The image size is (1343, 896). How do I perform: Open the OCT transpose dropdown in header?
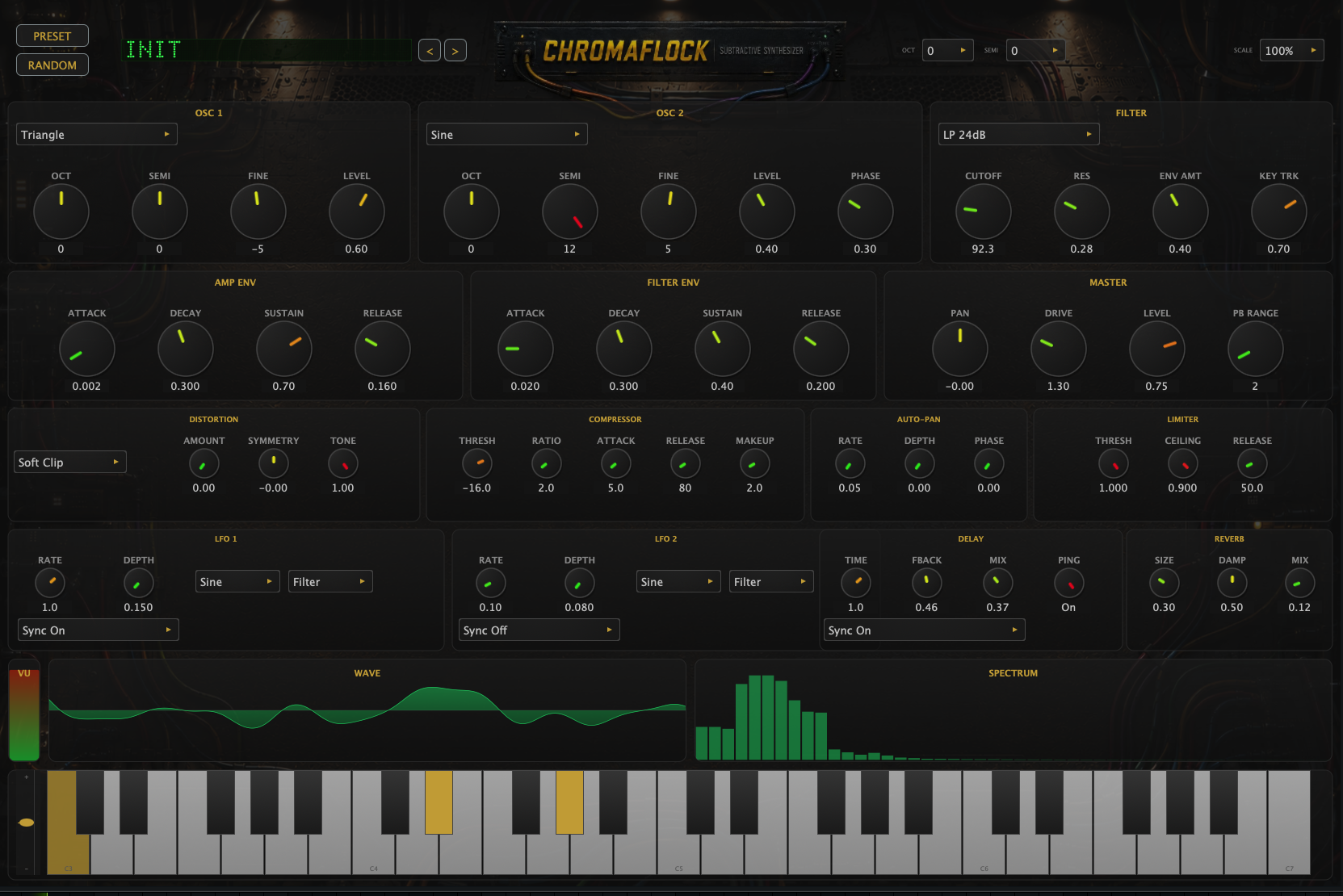(x=948, y=50)
